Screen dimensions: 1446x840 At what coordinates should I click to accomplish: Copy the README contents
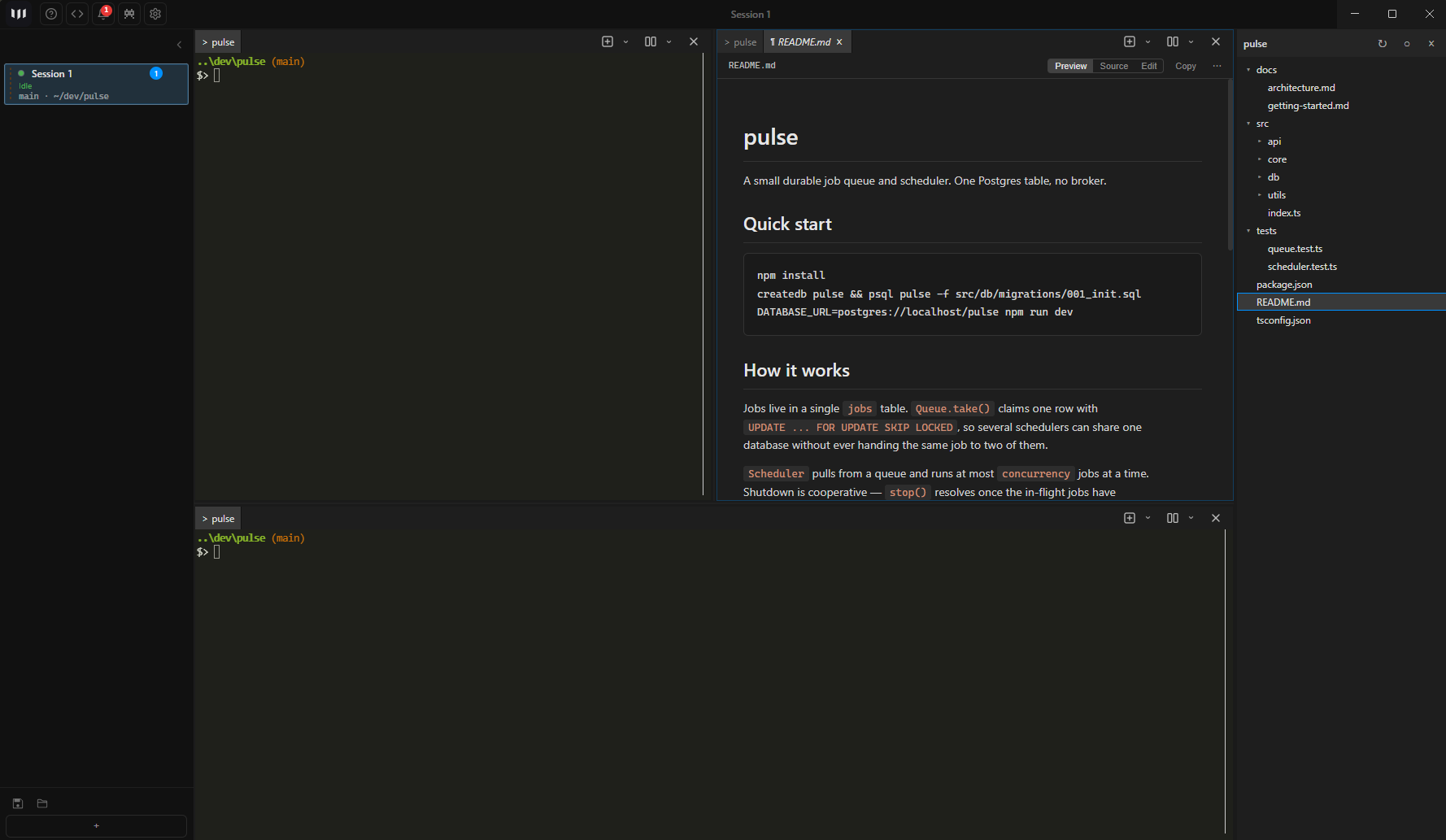1185,66
